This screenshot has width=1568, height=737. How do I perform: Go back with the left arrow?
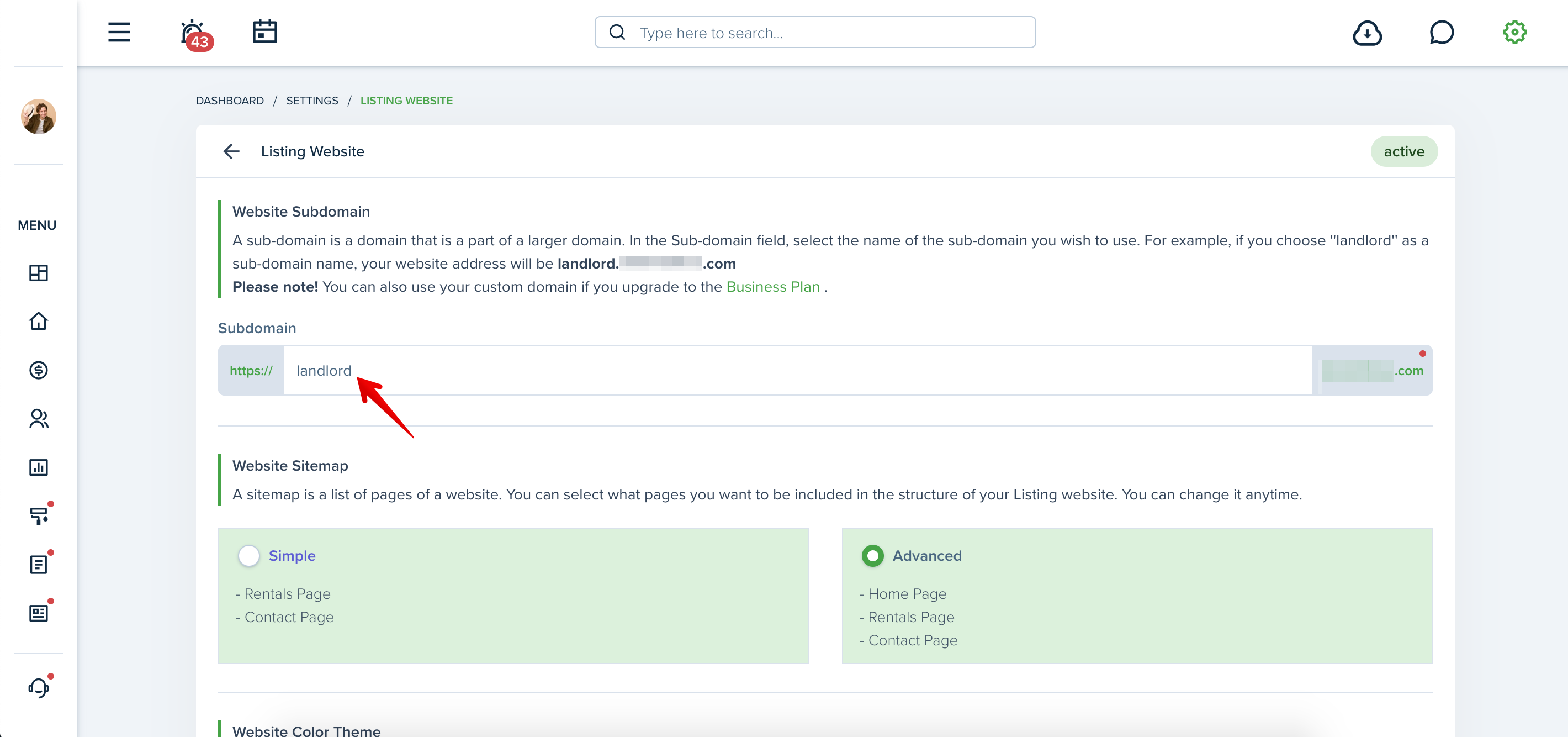pyautogui.click(x=231, y=151)
